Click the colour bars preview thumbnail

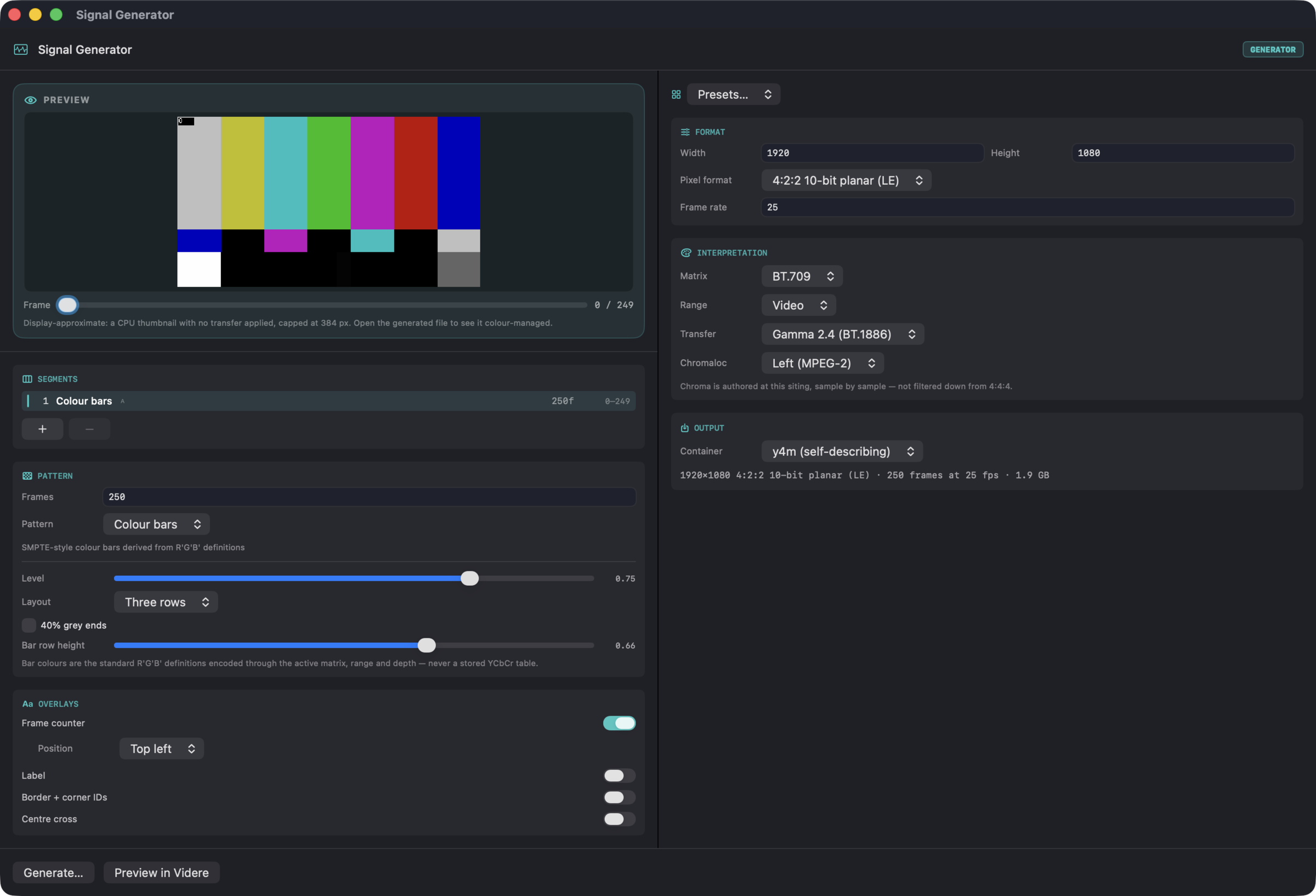(x=328, y=202)
